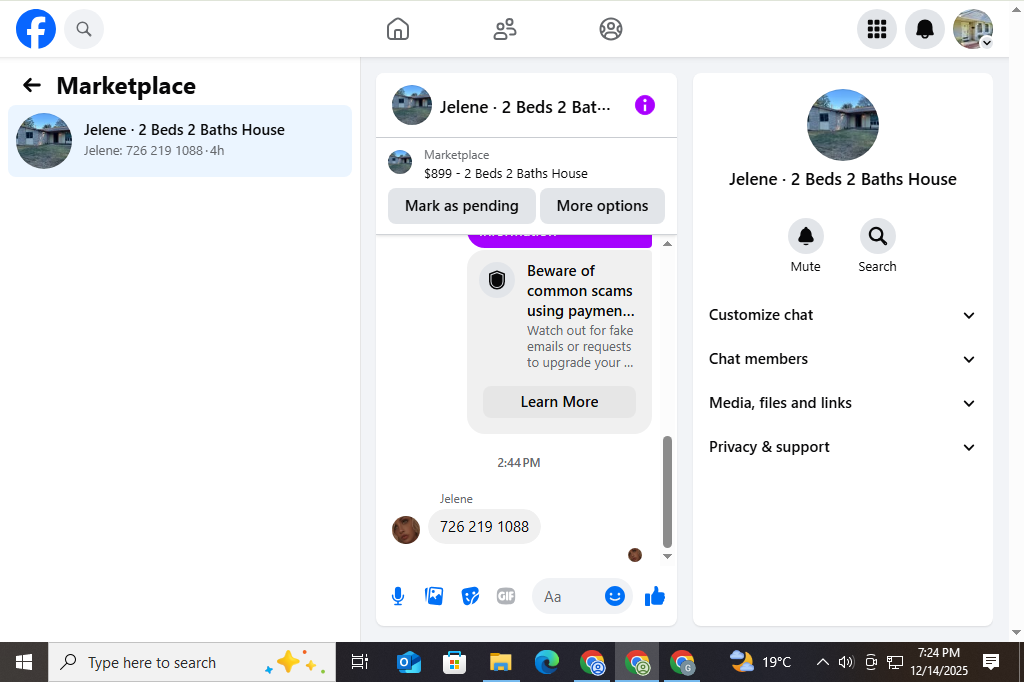Open the Windows notification center icon
Viewport: 1024px width, 682px height.
(x=991, y=662)
